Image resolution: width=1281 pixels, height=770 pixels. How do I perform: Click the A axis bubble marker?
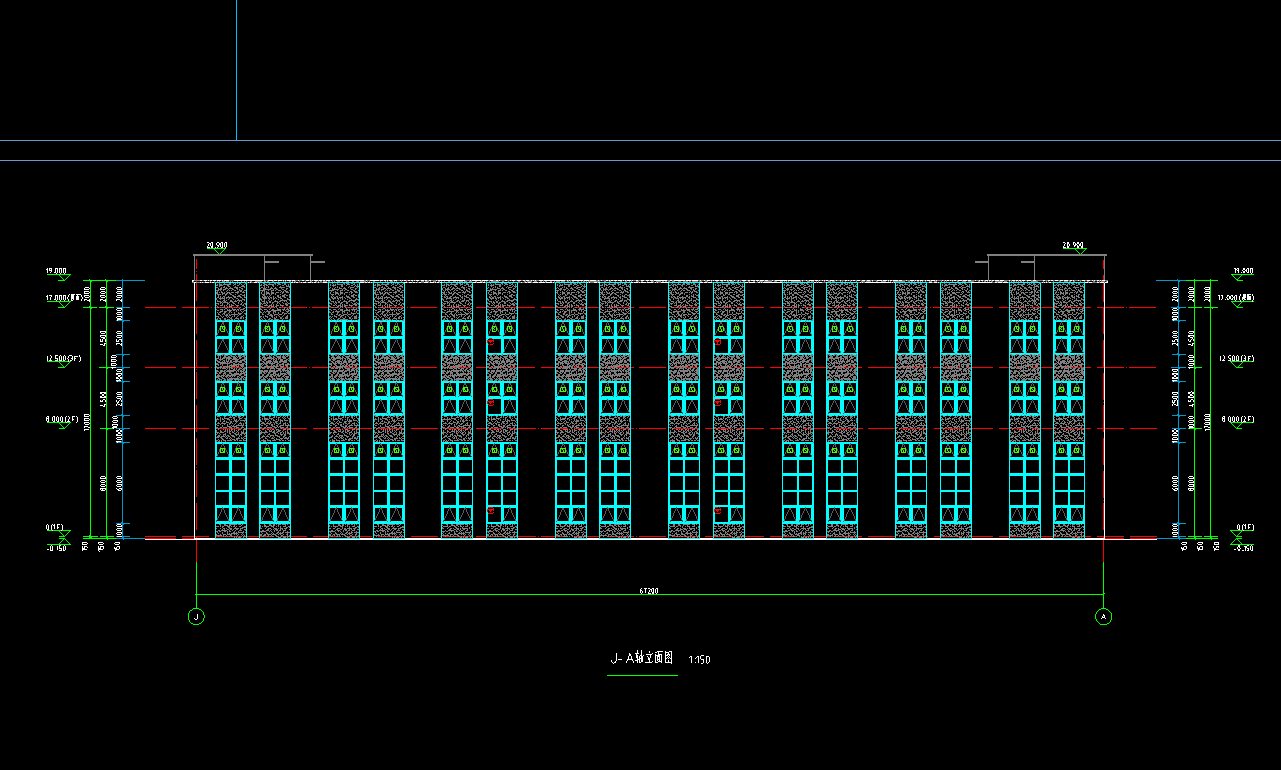(1104, 616)
